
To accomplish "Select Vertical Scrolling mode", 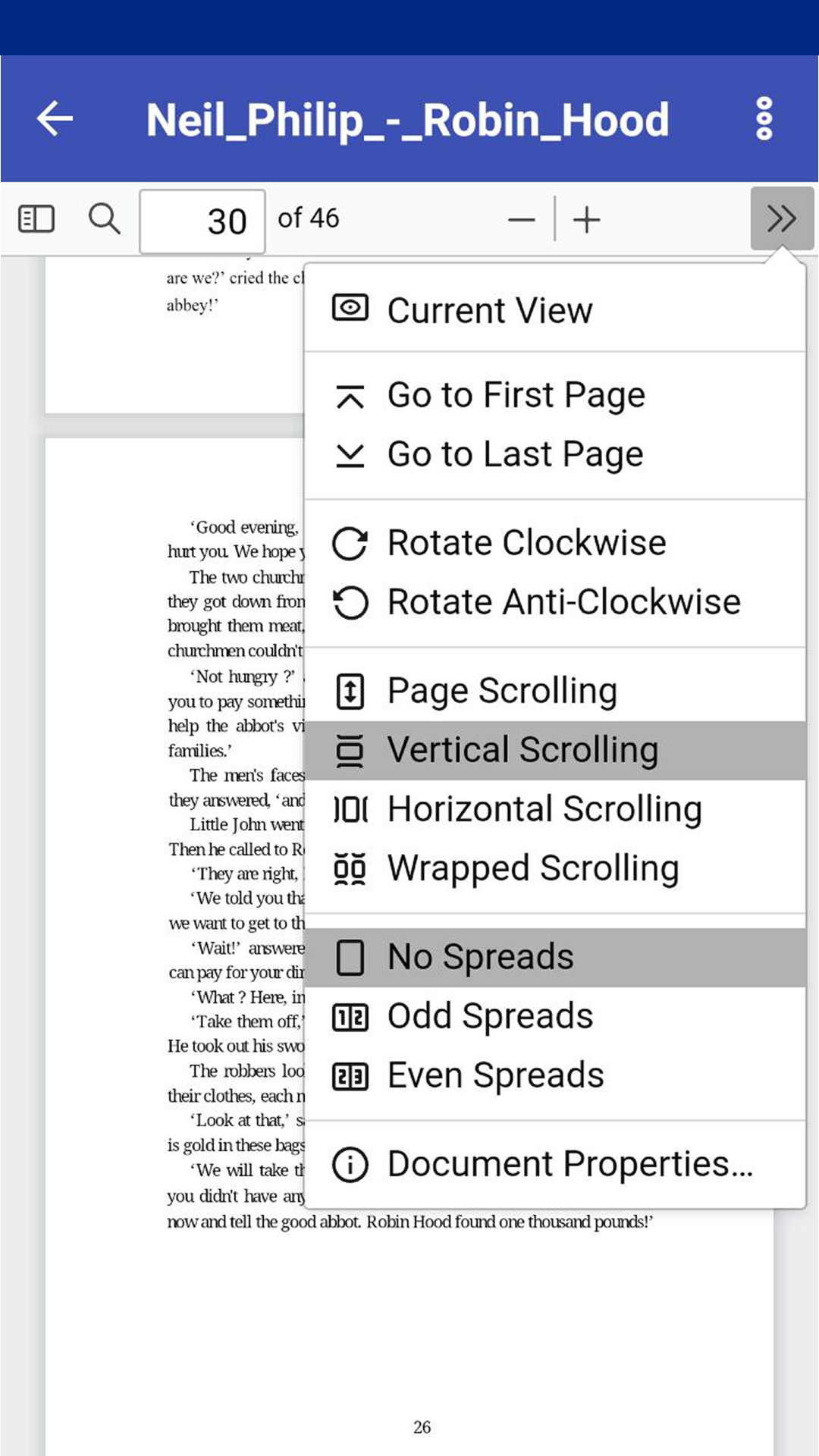I will click(555, 750).
